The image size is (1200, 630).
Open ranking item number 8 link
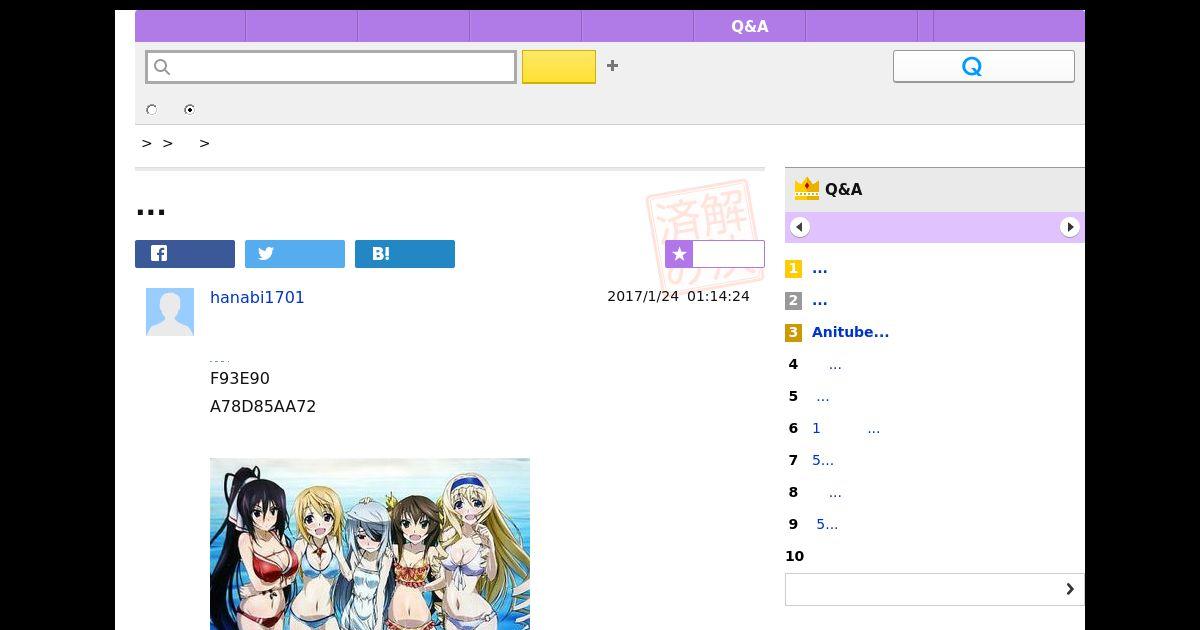(x=835, y=493)
